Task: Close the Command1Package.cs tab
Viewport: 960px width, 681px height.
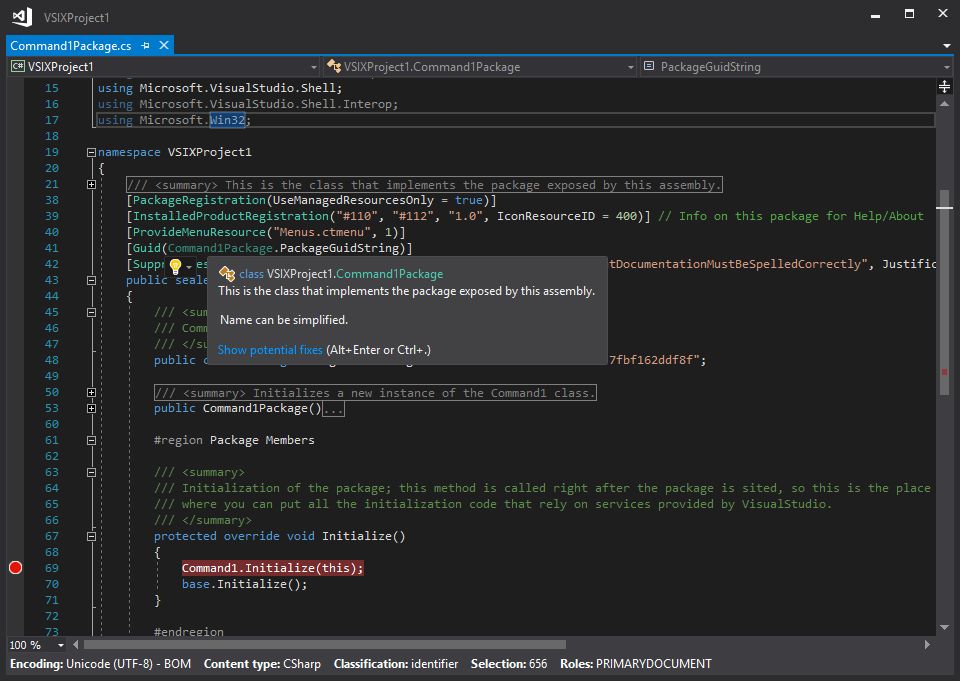Action: coord(163,45)
